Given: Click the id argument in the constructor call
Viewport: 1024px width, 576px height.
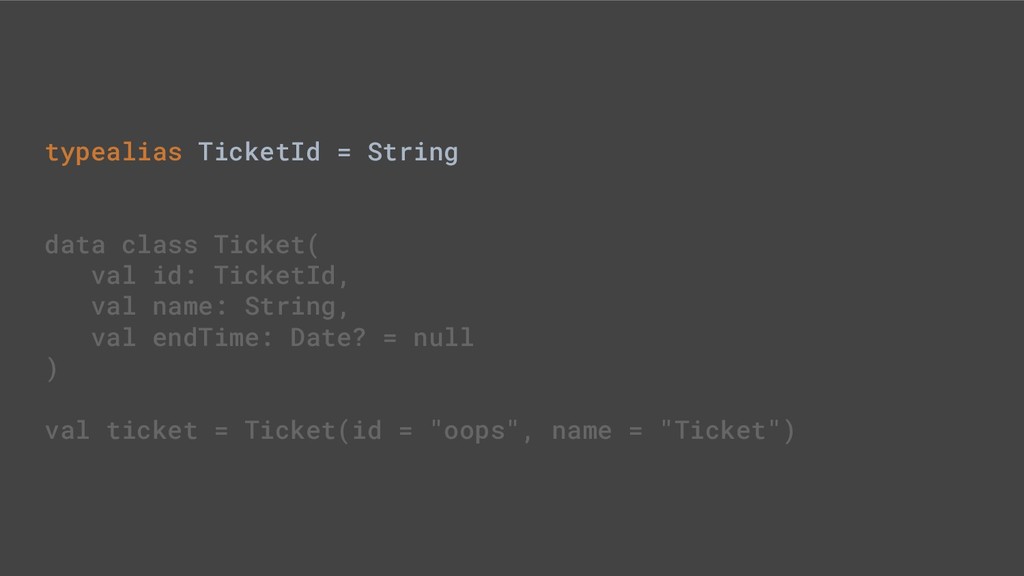Looking at the screenshot, I should point(366,431).
